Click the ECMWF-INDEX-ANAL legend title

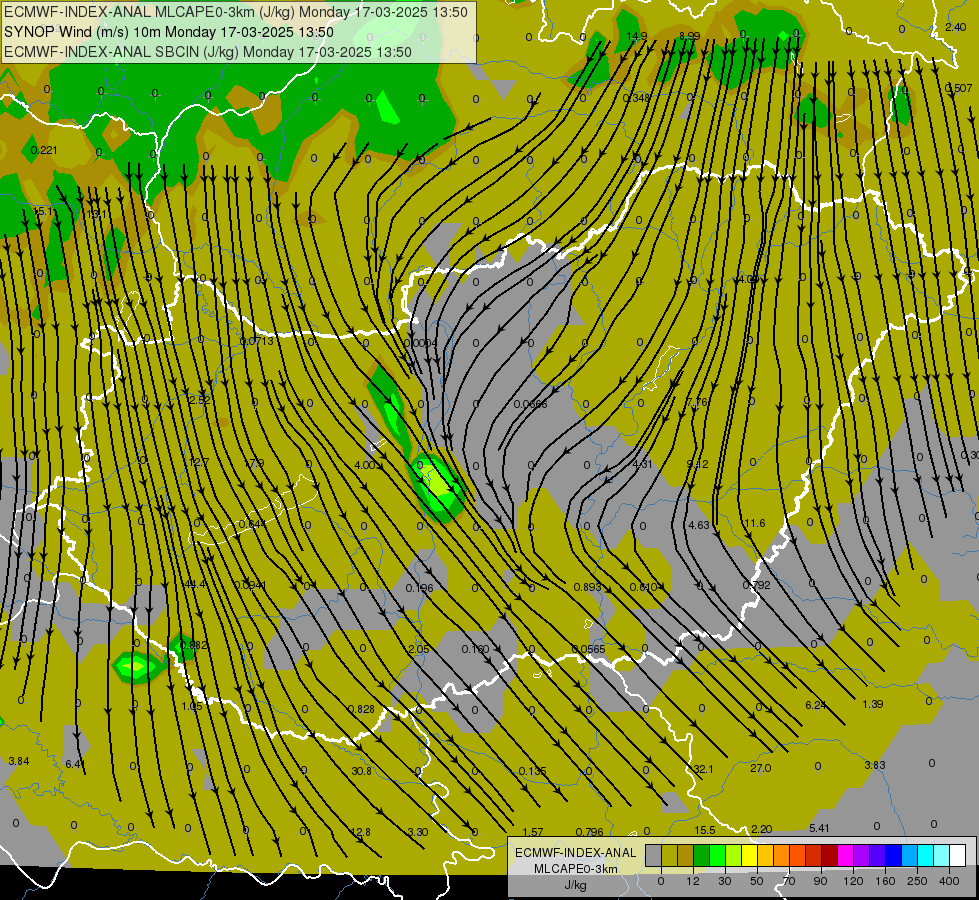[x=576, y=853]
